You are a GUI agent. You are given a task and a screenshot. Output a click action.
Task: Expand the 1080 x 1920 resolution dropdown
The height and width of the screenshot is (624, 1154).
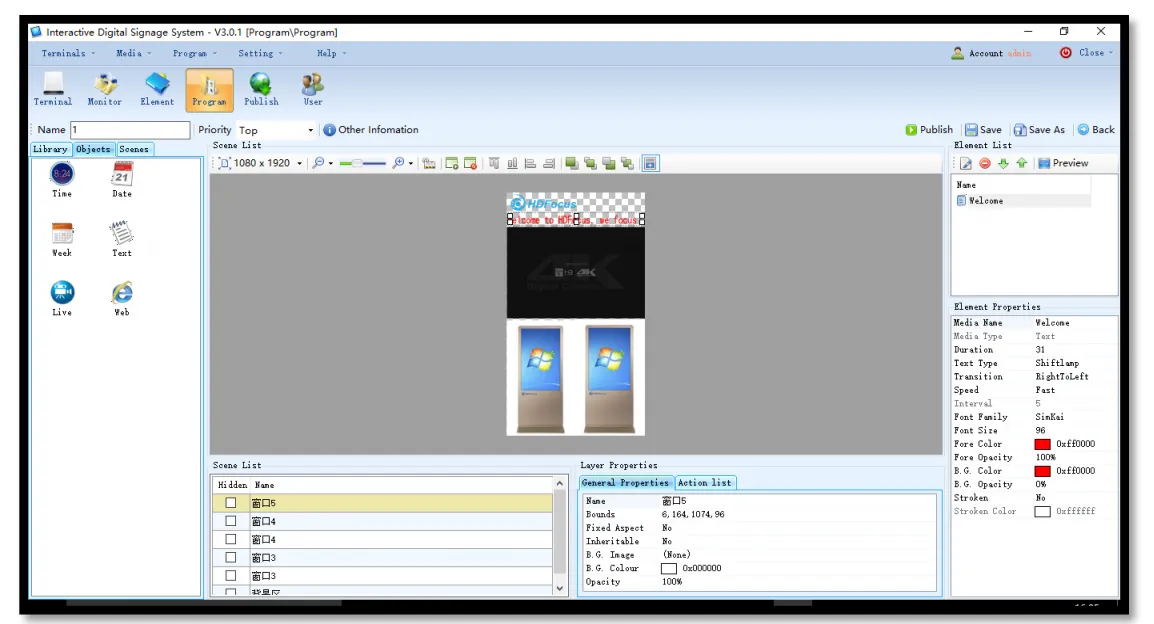click(x=299, y=163)
